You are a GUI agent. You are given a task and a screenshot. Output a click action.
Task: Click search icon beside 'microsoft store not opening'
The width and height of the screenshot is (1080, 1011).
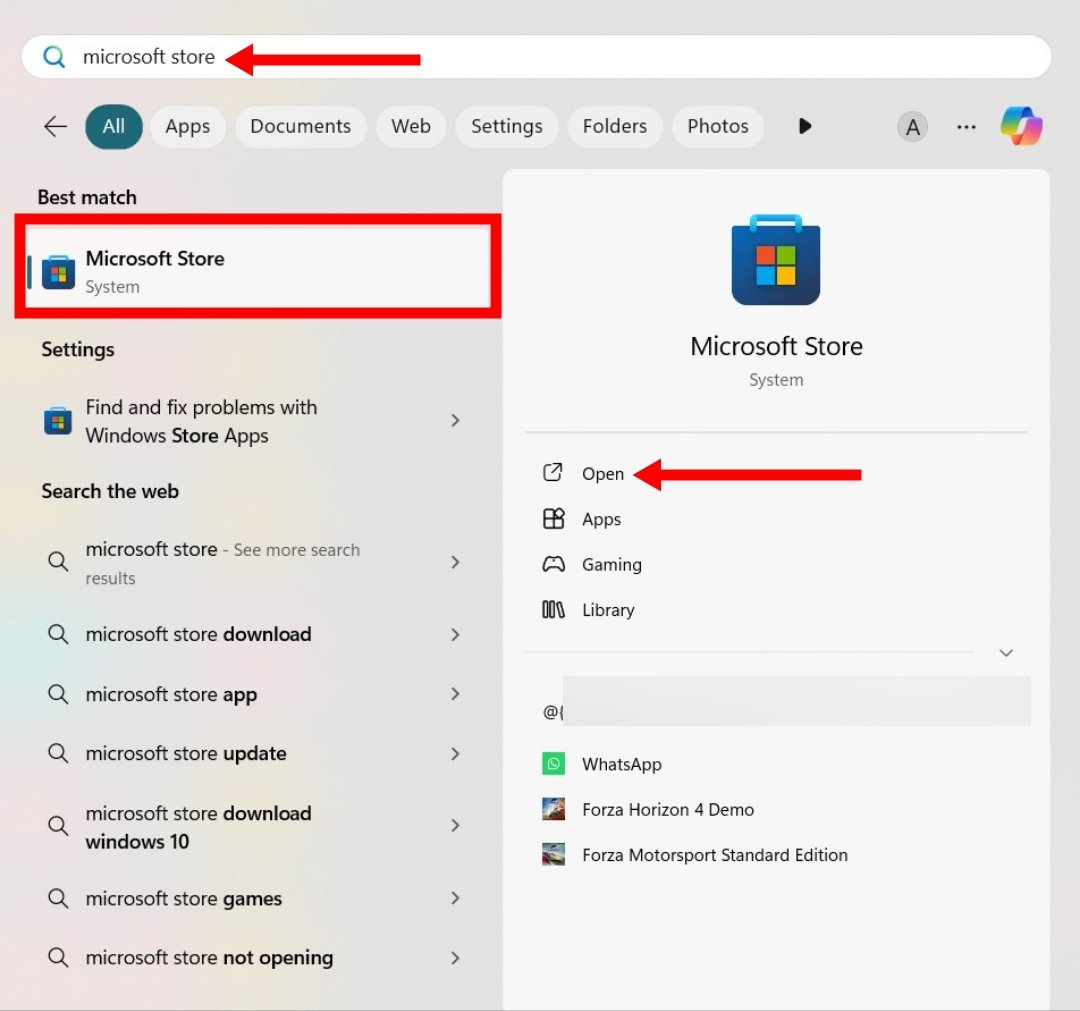(x=58, y=958)
